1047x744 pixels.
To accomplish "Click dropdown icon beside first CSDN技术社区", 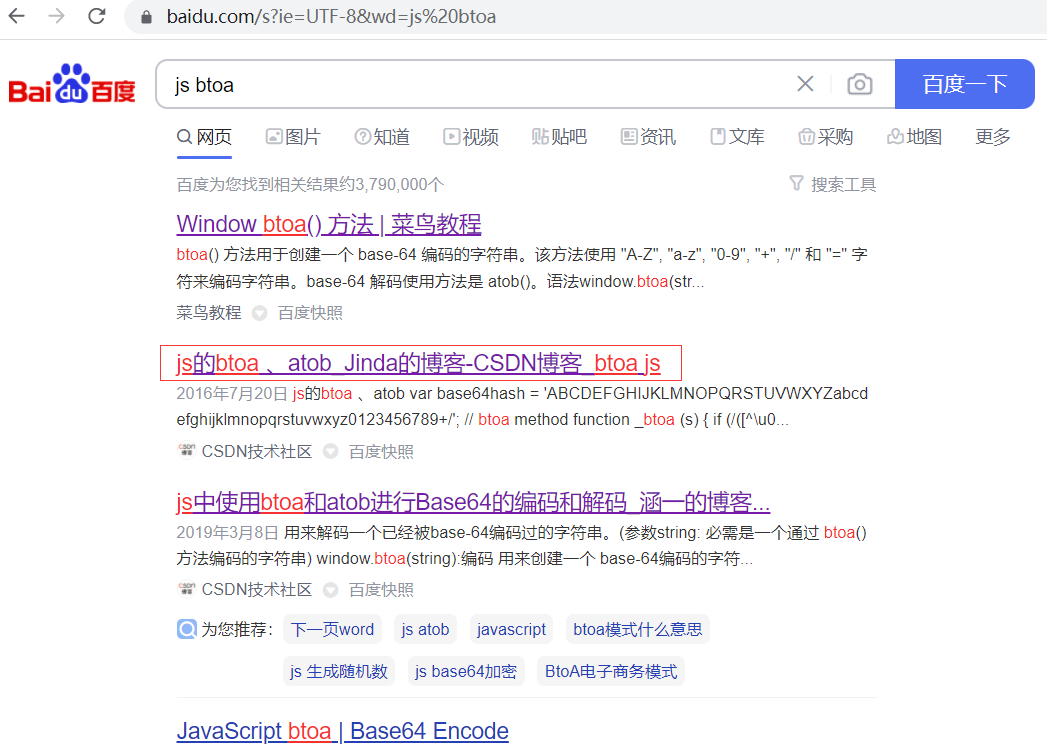I will coord(331,451).
